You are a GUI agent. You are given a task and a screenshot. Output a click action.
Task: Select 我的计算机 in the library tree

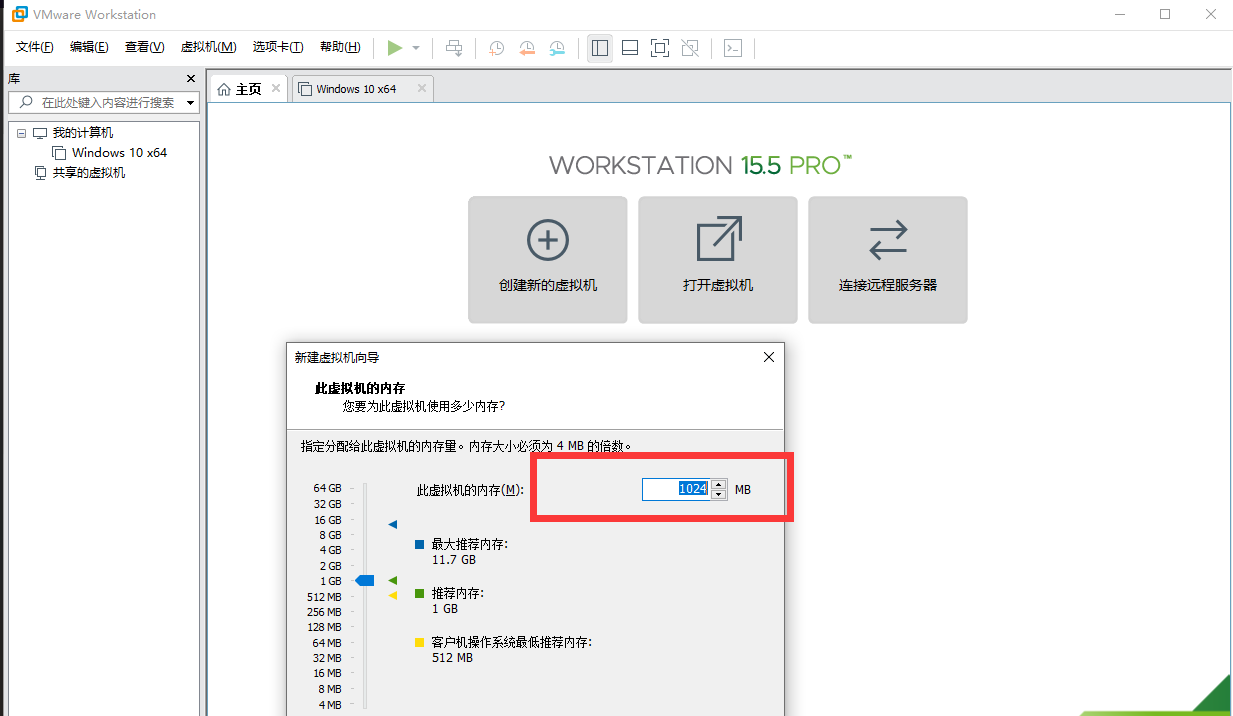click(x=83, y=133)
